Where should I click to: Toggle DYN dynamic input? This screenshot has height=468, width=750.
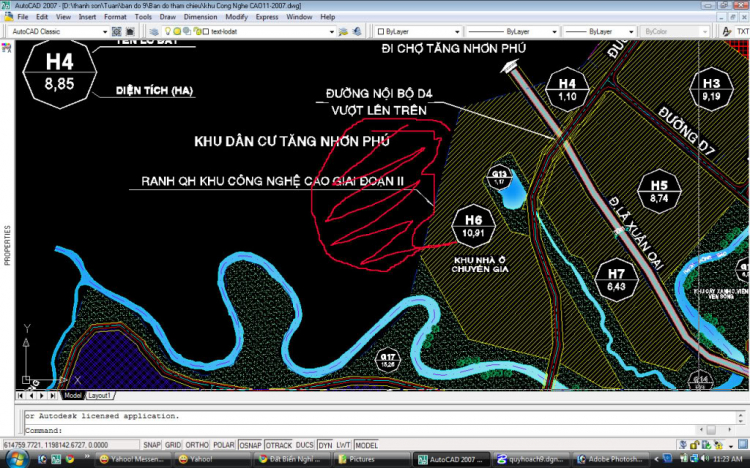(x=325, y=445)
